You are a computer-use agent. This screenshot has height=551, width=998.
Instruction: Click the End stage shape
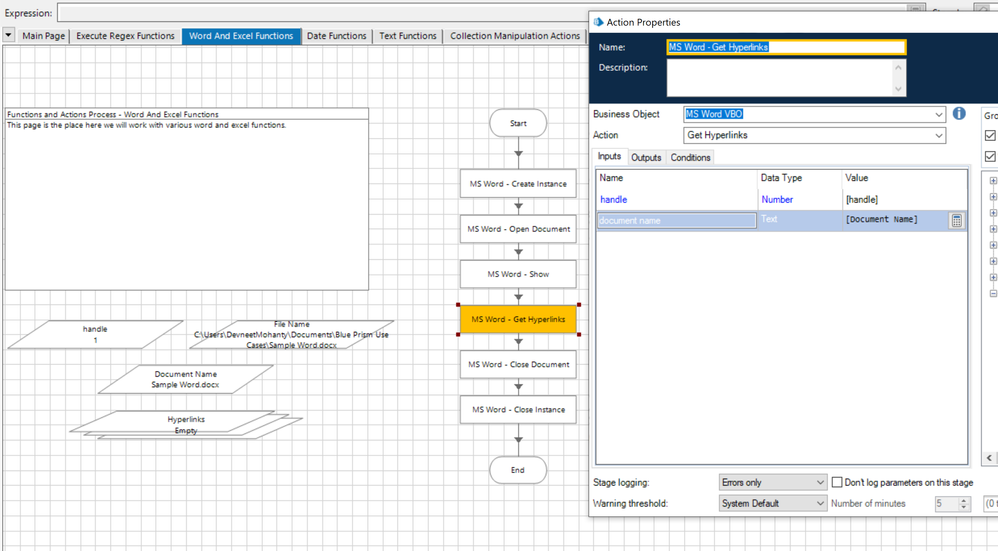click(x=518, y=470)
